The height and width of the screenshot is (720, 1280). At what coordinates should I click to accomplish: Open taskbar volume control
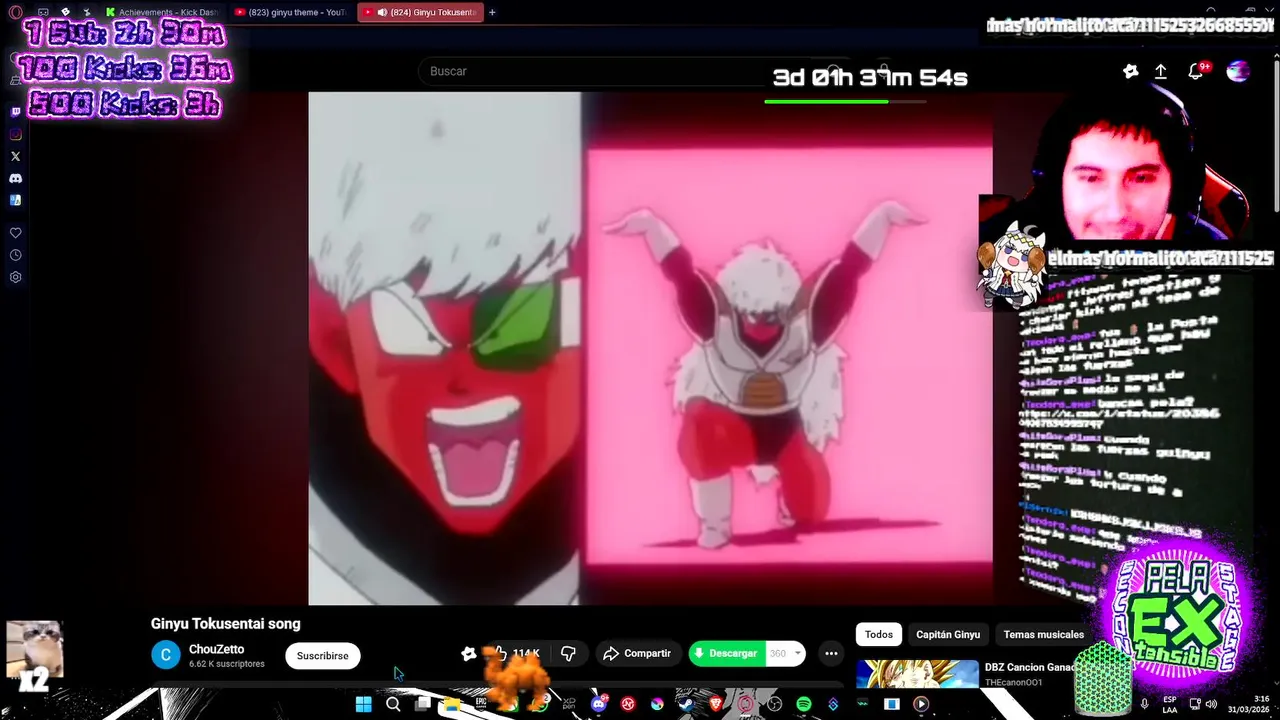pyautogui.click(x=1211, y=704)
